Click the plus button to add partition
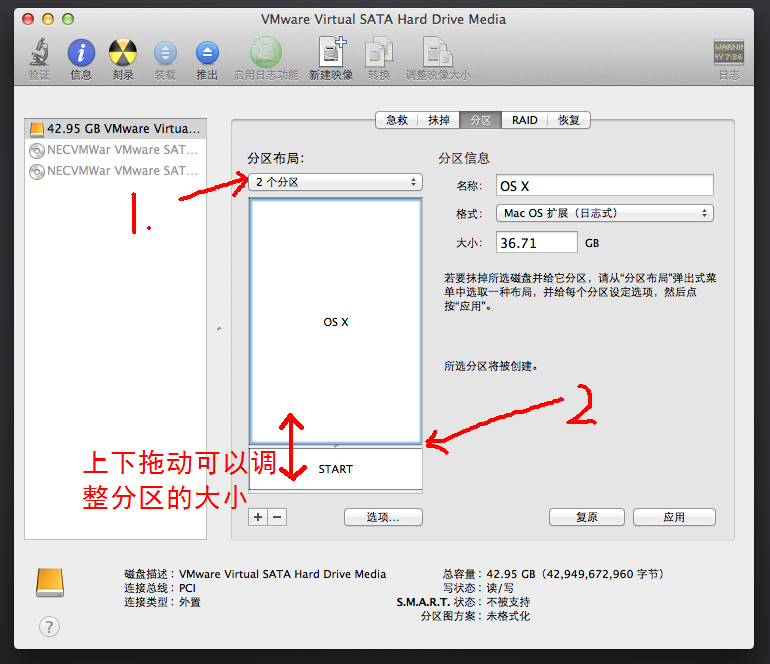The height and width of the screenshot is (664, 770). click(258, 517)
